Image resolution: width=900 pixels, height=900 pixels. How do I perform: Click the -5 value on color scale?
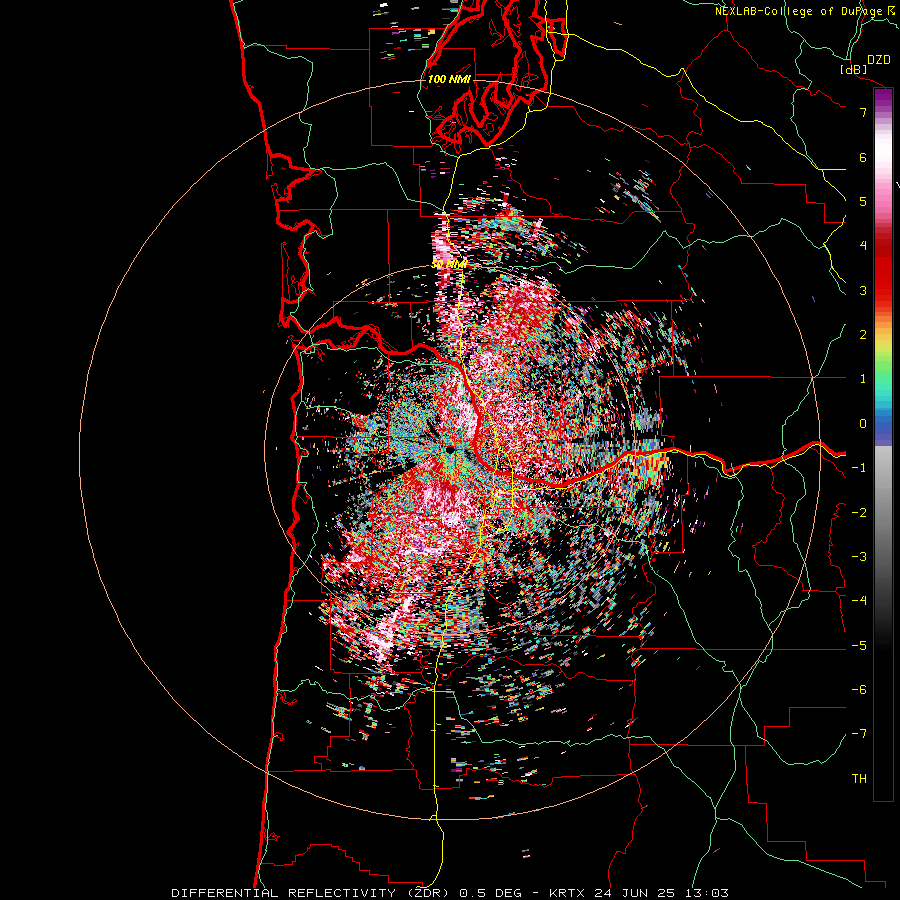click(x=859, y=646)
